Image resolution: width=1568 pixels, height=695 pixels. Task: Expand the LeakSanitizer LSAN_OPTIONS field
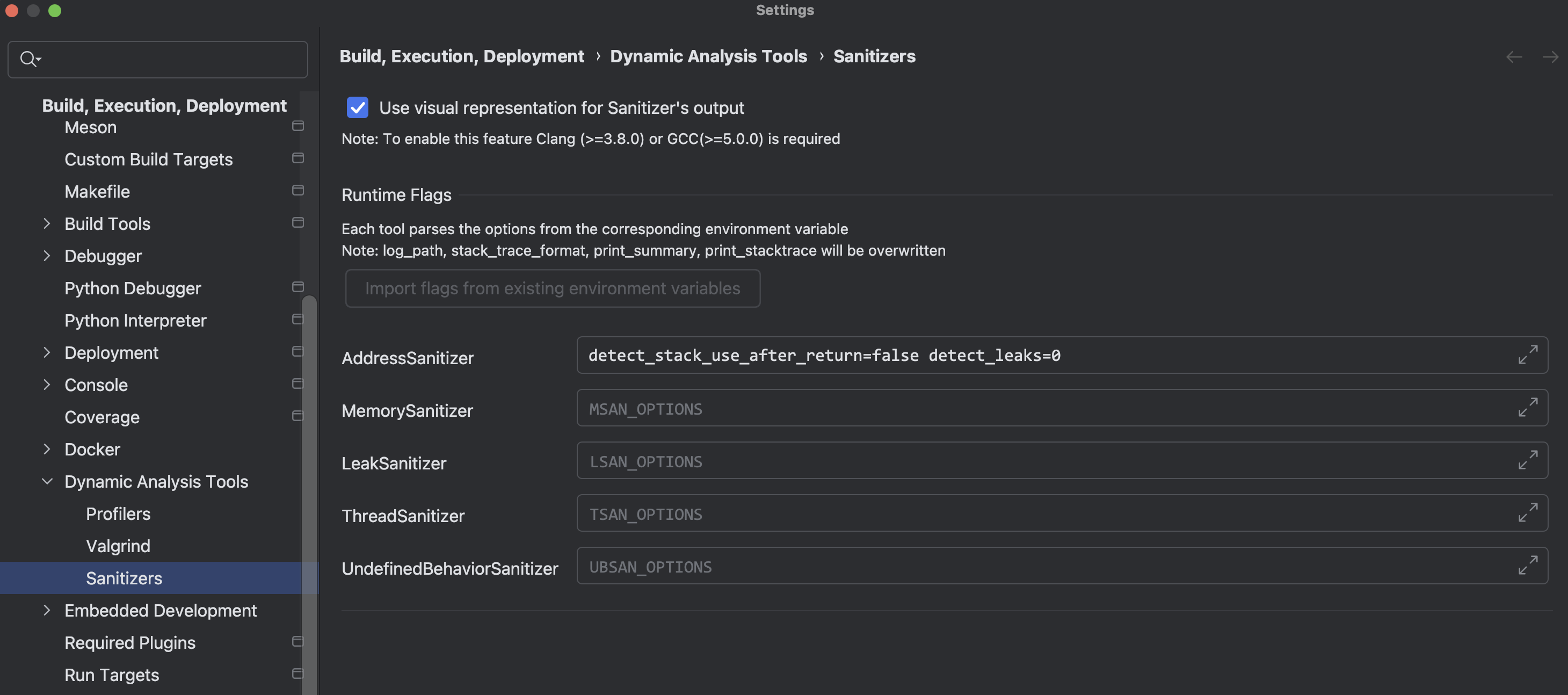[x=1528, y=460]
